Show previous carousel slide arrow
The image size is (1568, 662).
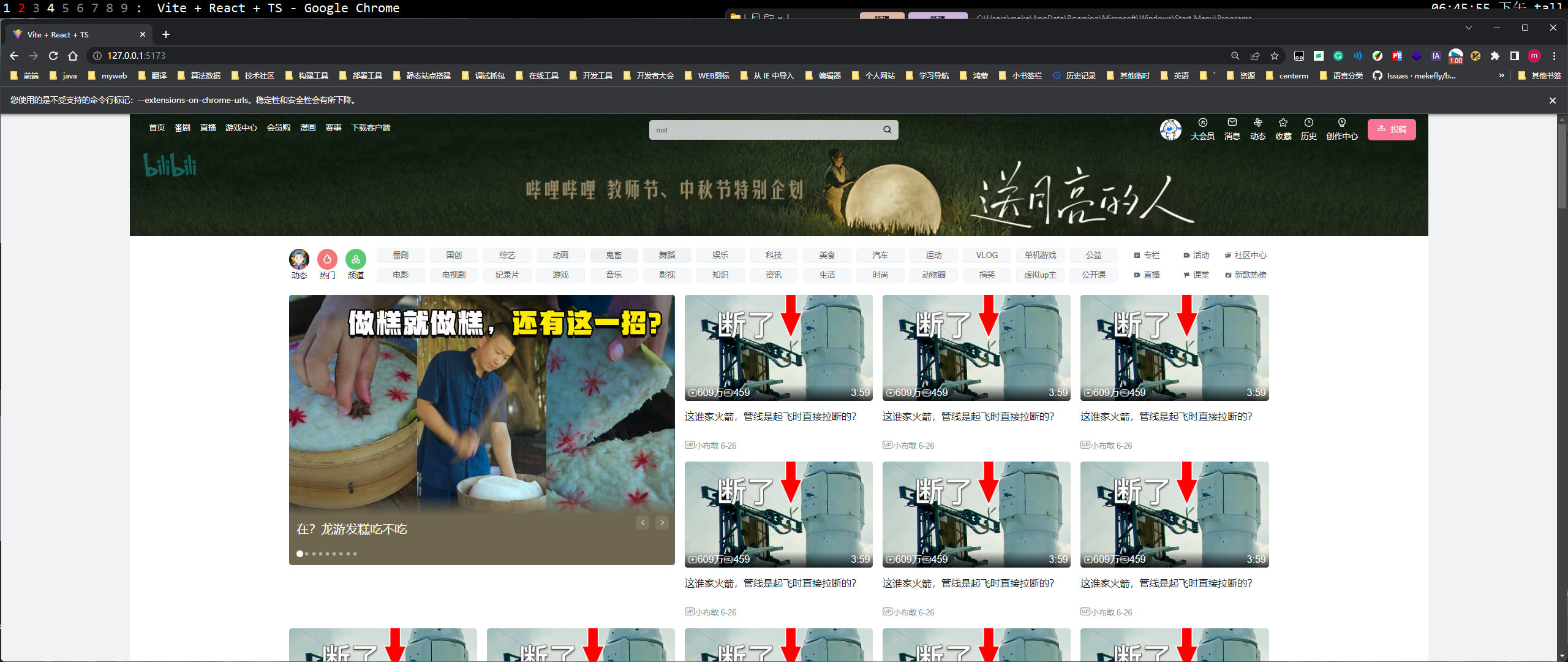(x=643, y=523)
